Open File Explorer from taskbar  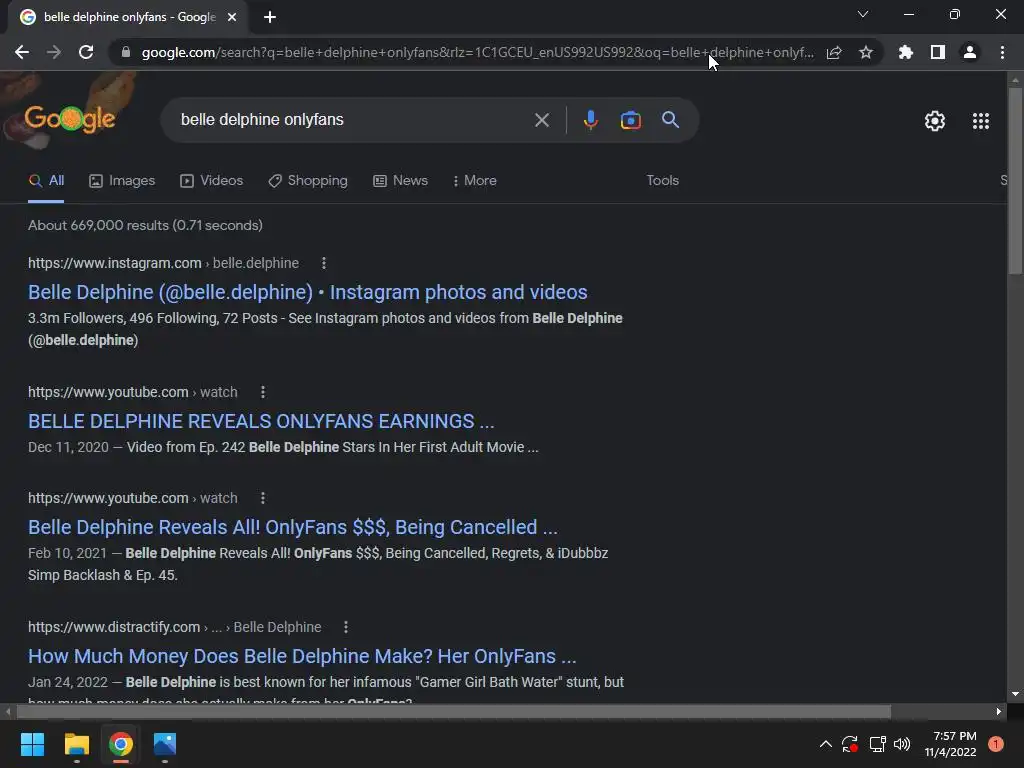[76, 744]
